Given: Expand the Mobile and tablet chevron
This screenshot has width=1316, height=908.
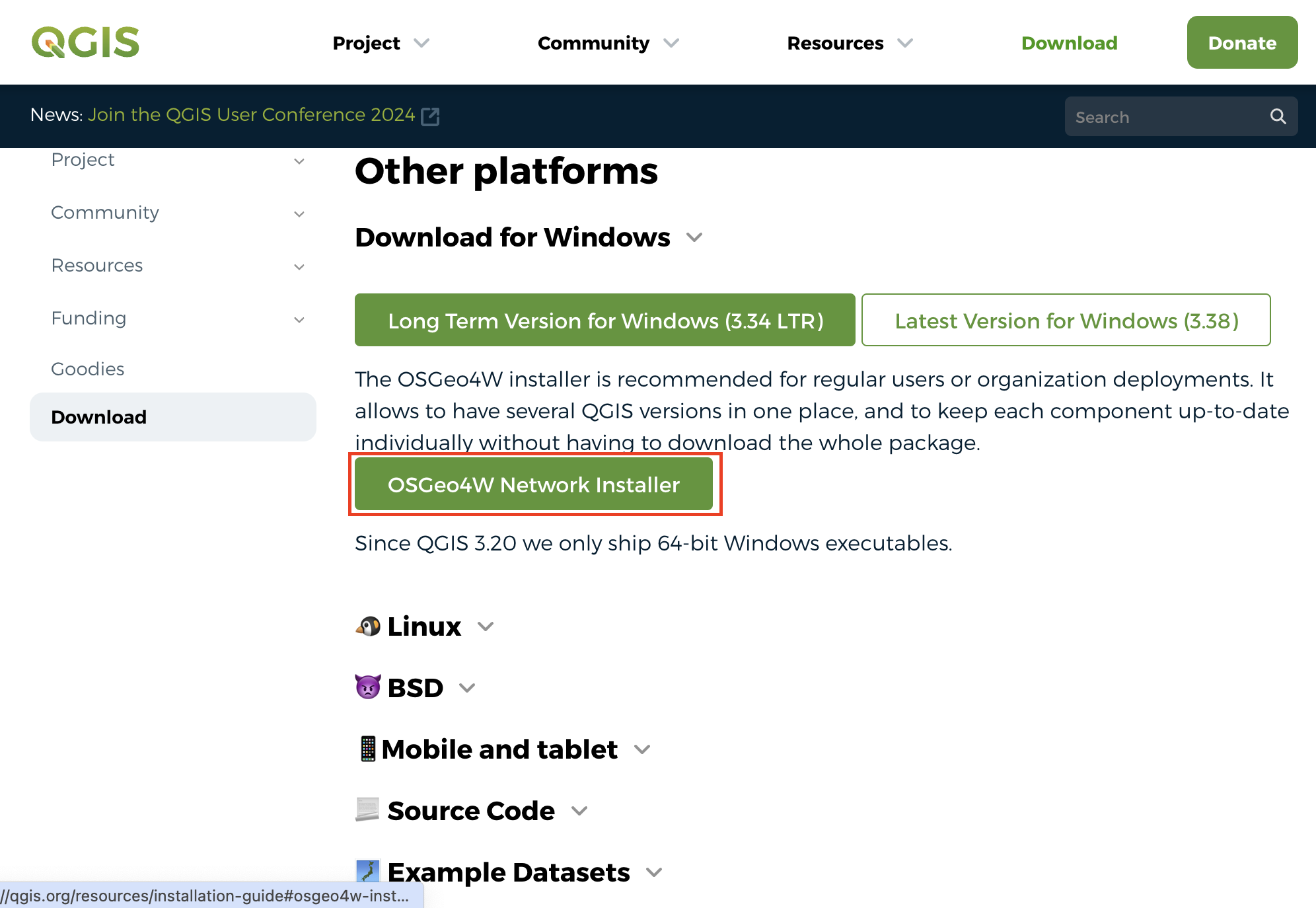Looking at the screenshot, I should tap(642, 749).
